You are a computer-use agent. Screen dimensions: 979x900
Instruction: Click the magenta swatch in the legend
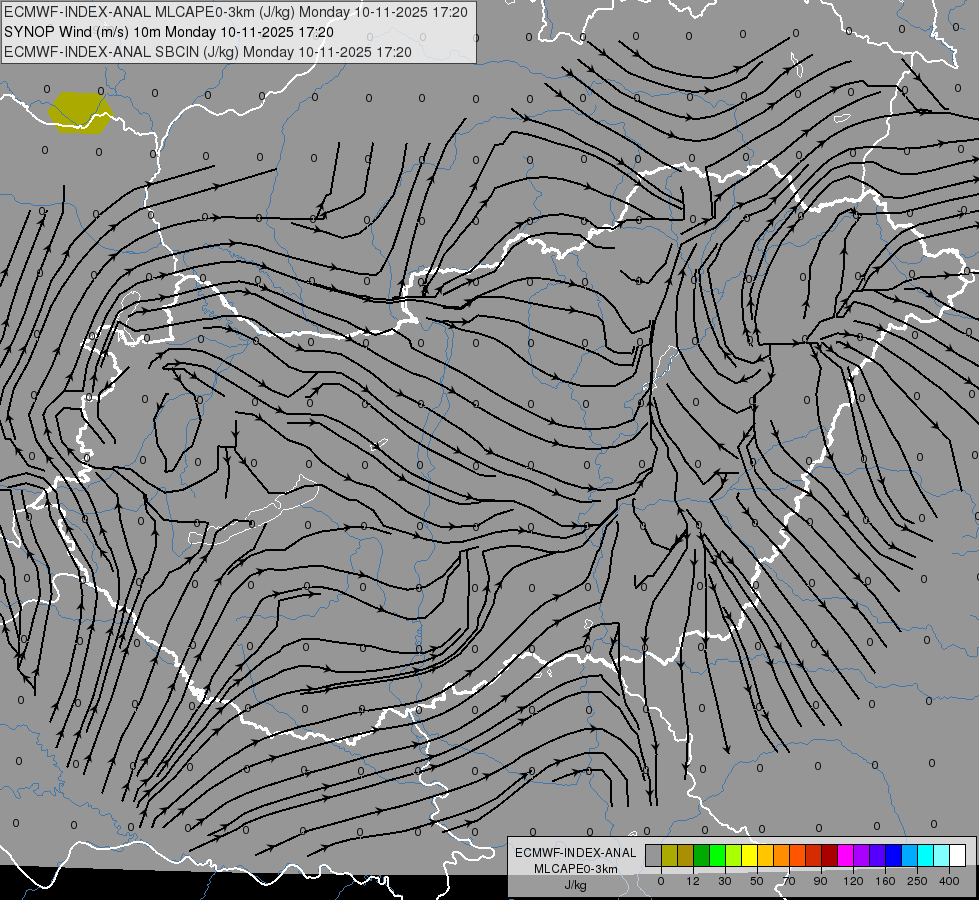pyautogui.click(x=845, y=856)
